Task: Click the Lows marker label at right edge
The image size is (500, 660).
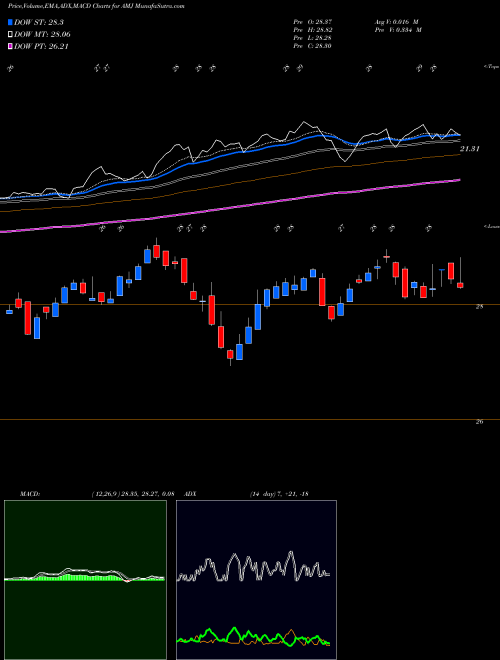Action: coord(491,226)
